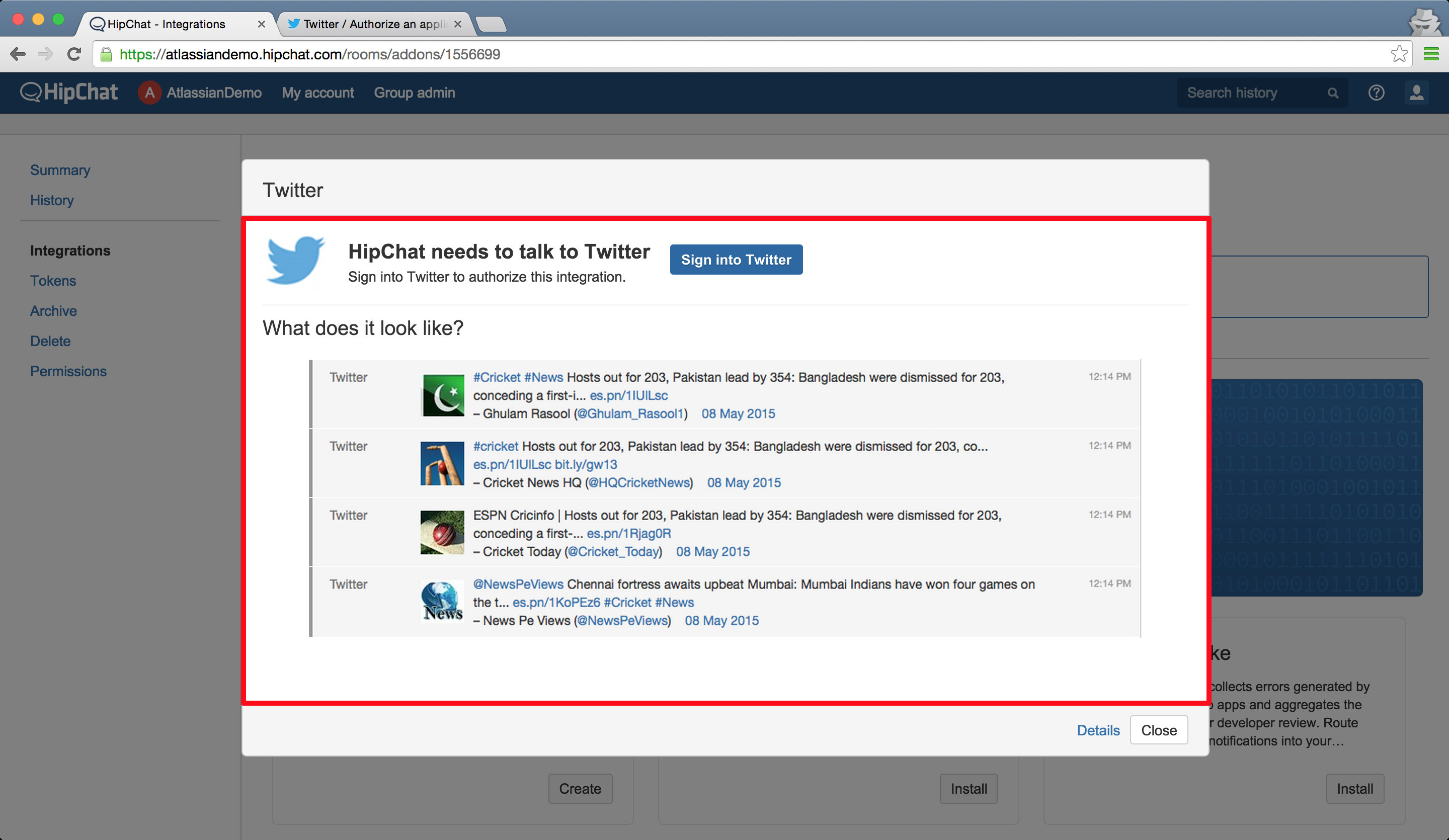This screenshot has height=840, width=1449.
Task: Select Integrations in the sidebar
Action: click(x=70, y=250)
